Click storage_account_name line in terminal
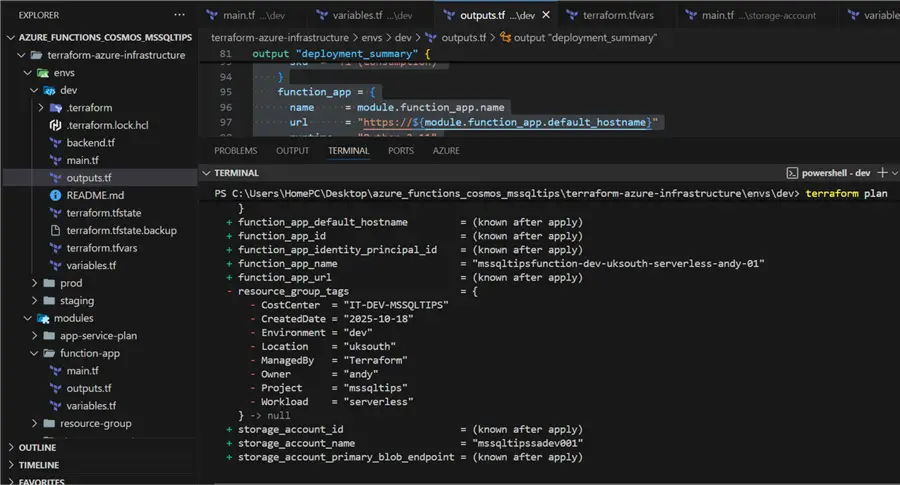The width and height of the screenshot is (900, 485). (405, 443)
